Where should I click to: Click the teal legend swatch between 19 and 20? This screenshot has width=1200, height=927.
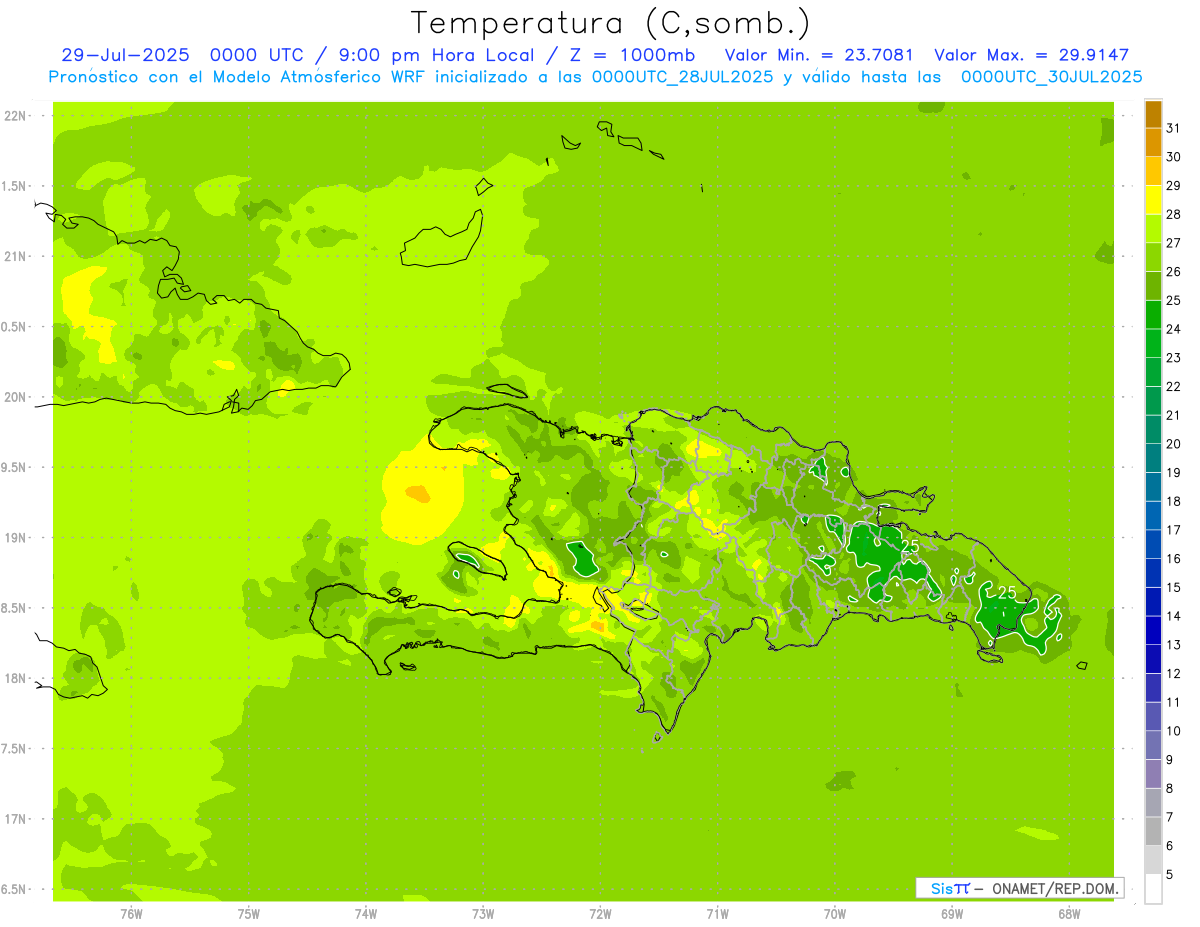click(1153, 458)
